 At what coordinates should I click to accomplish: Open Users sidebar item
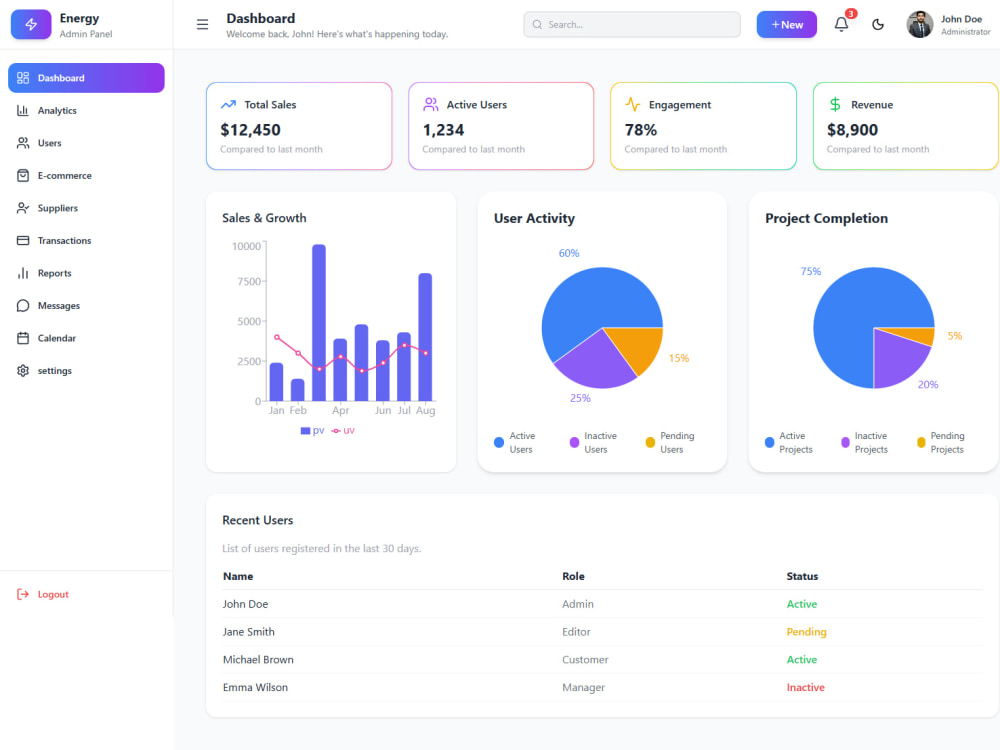(86, 143)
